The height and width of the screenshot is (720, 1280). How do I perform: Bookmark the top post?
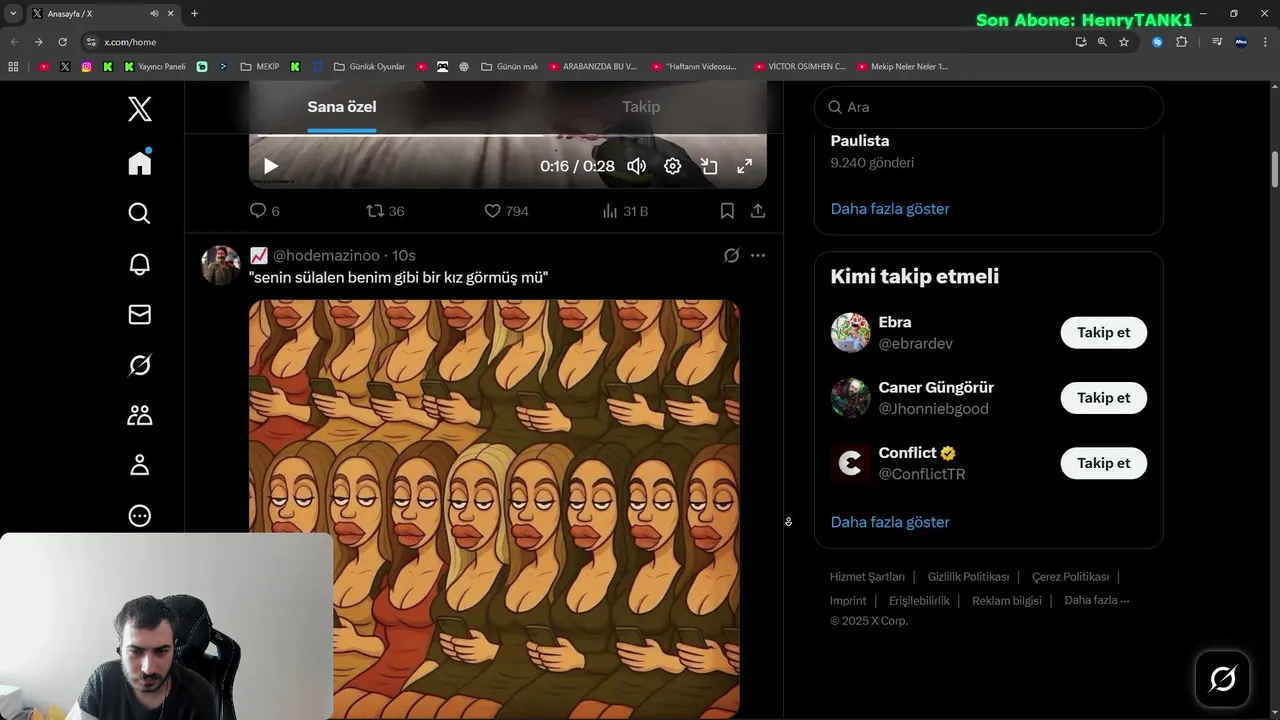point(727,211)
